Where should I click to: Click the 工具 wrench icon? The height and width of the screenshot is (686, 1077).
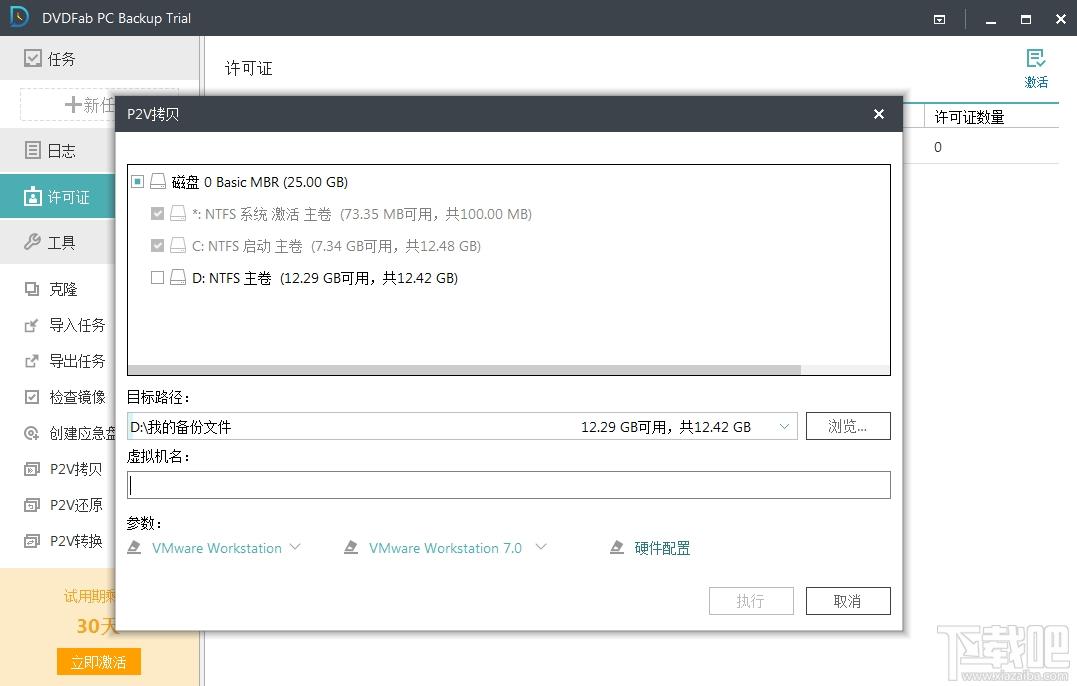click(x=32, y=242)
